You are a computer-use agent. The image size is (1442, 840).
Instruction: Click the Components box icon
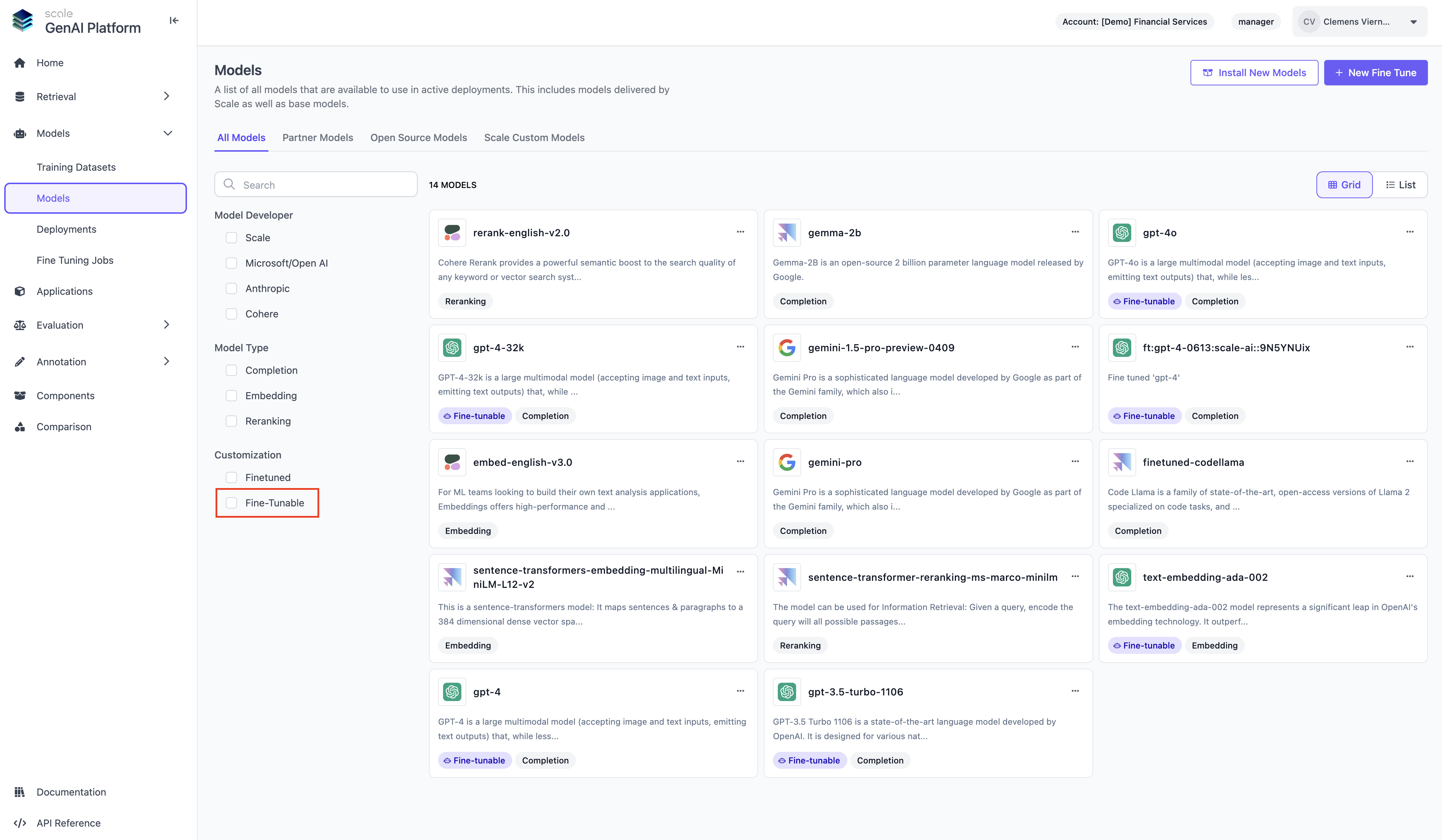click(20, 395)
